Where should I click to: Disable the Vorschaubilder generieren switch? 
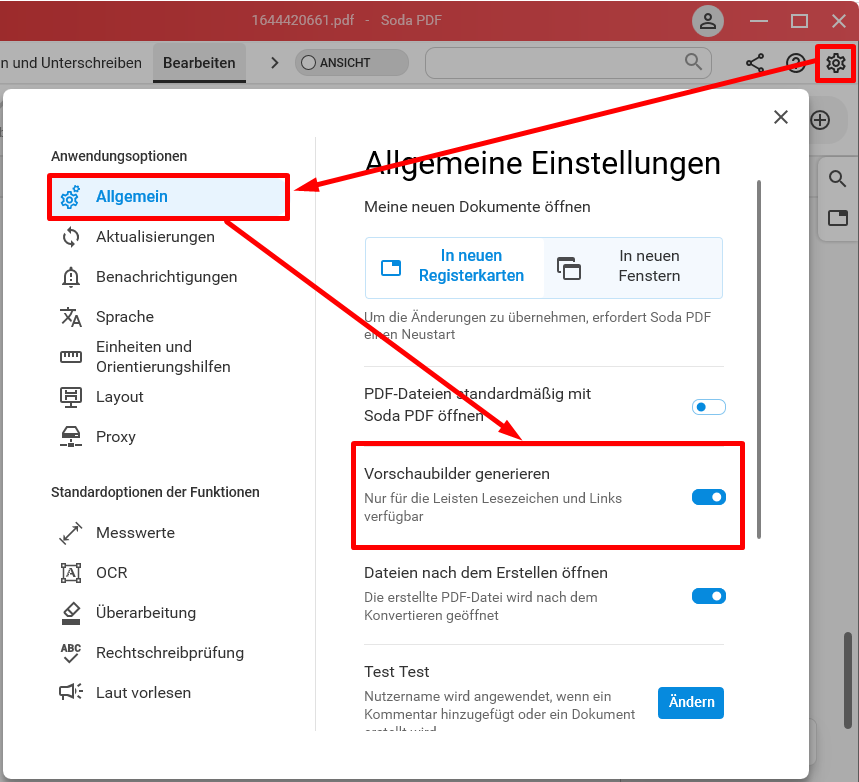click(x=708, y=497)
